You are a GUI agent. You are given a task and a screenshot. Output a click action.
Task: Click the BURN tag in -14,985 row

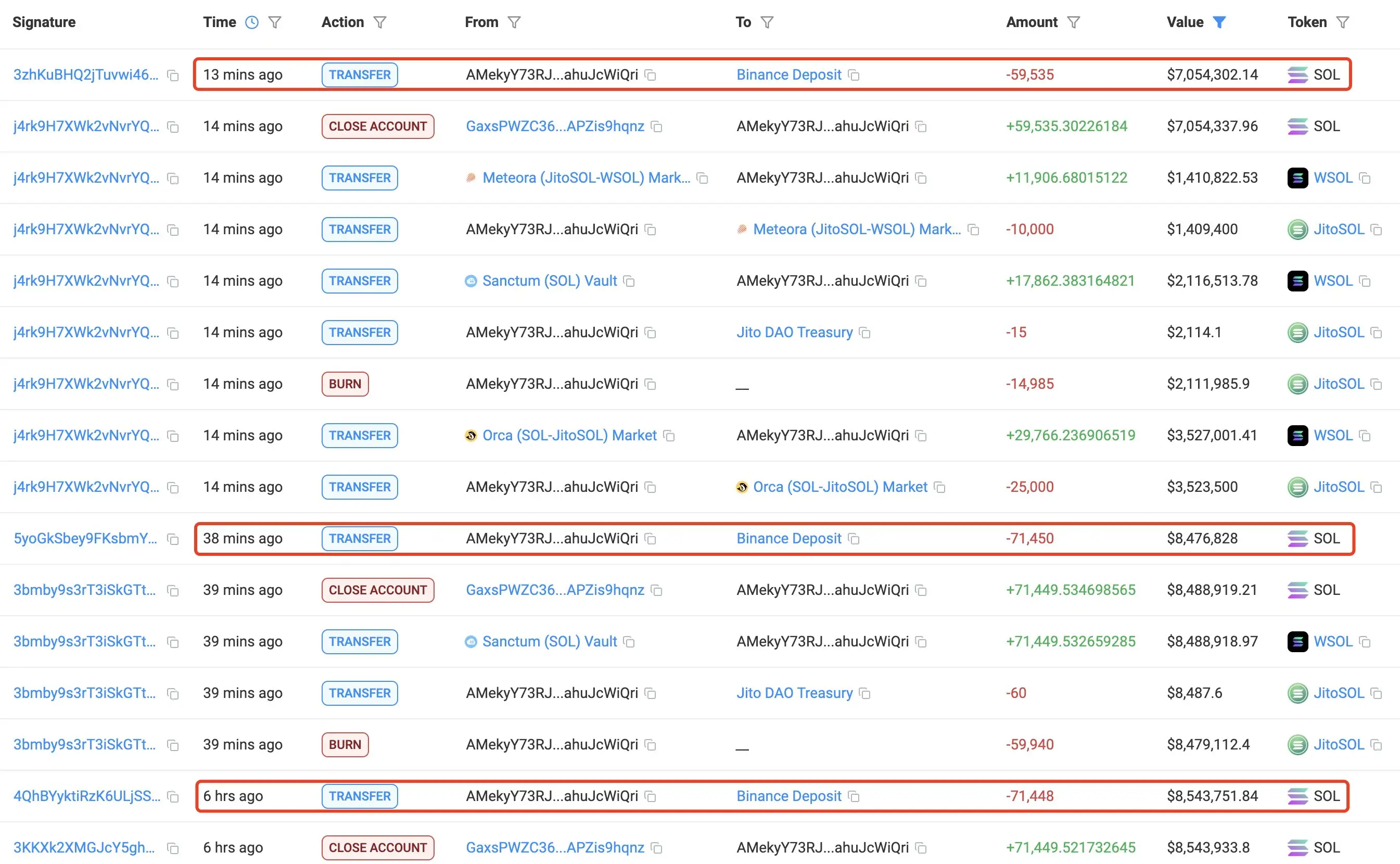pos(345,384)
